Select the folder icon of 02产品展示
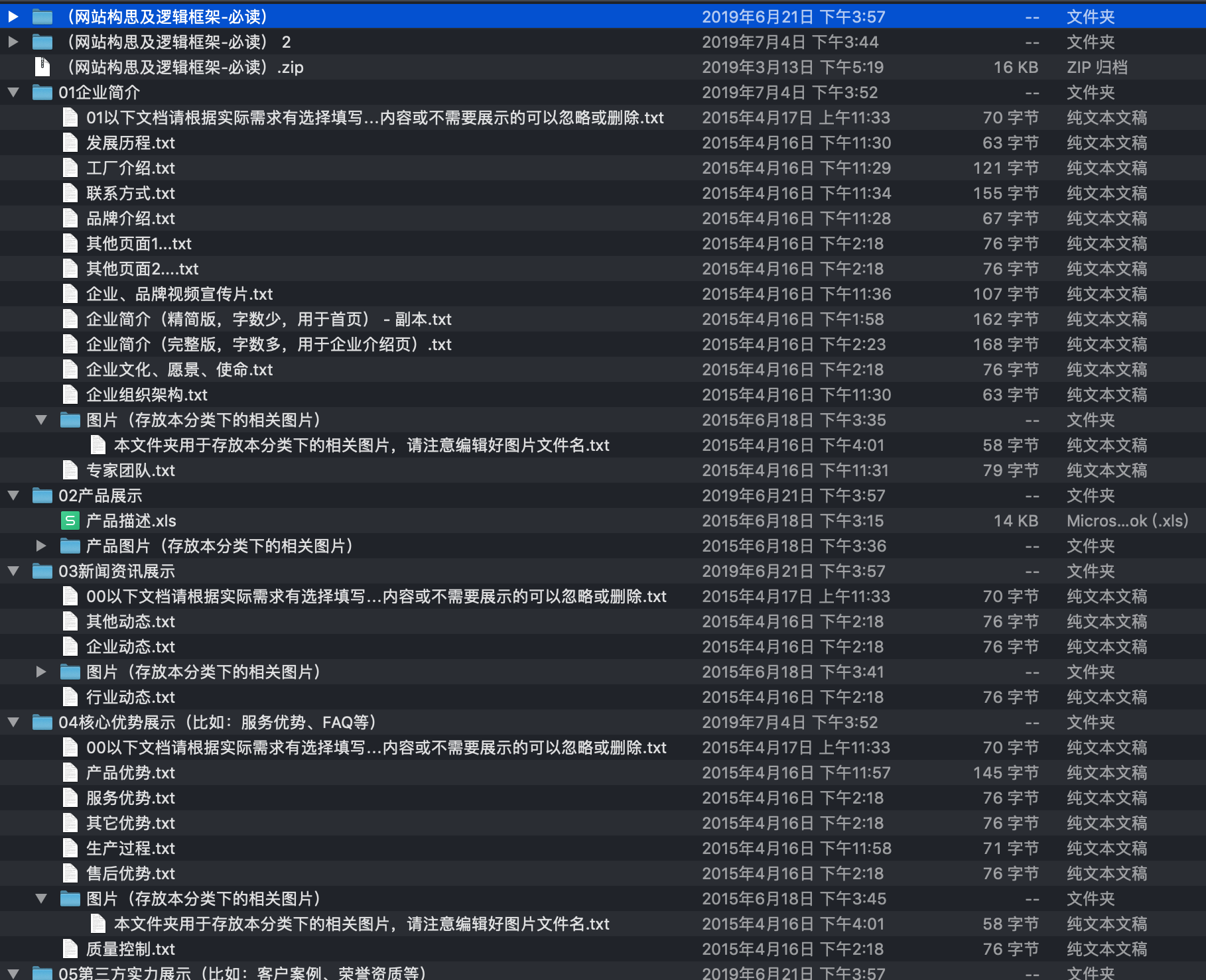The width and height of the screenshot is (1206, 980). coord(42,495)
